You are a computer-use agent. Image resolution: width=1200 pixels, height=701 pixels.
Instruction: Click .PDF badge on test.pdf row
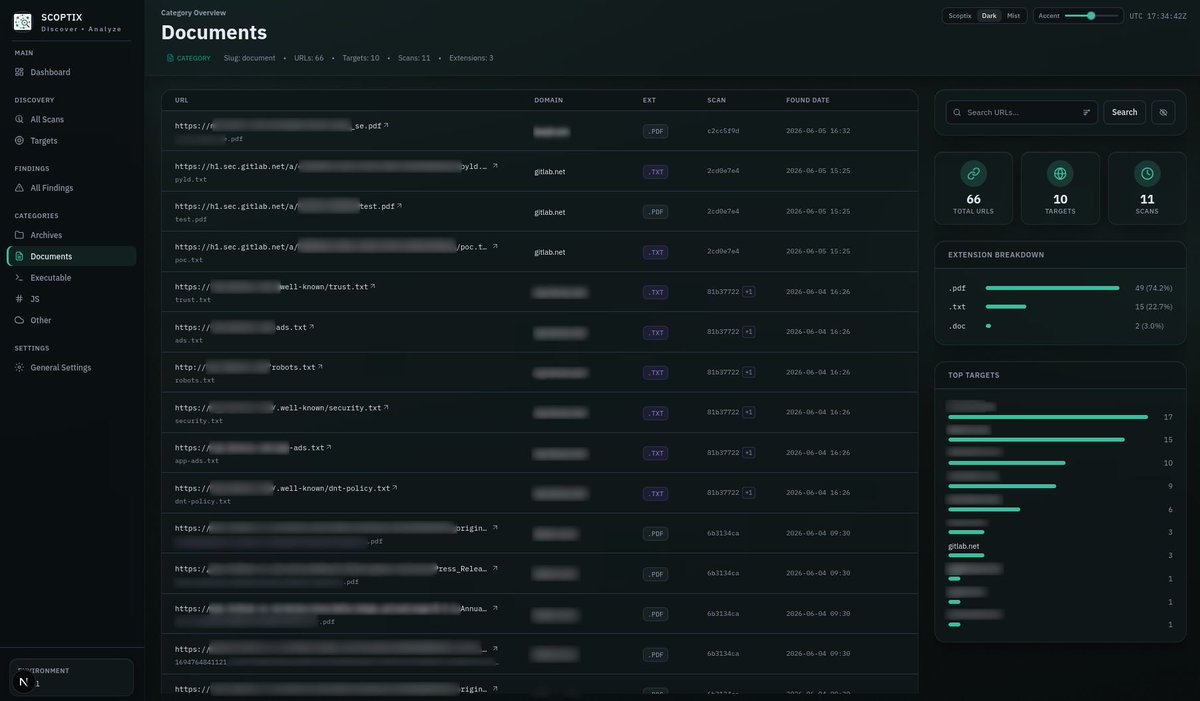[655, 212]
